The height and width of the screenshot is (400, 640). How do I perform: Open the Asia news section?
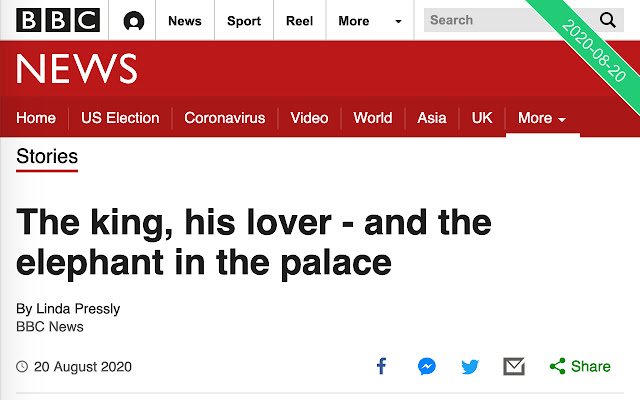[432, 118]
